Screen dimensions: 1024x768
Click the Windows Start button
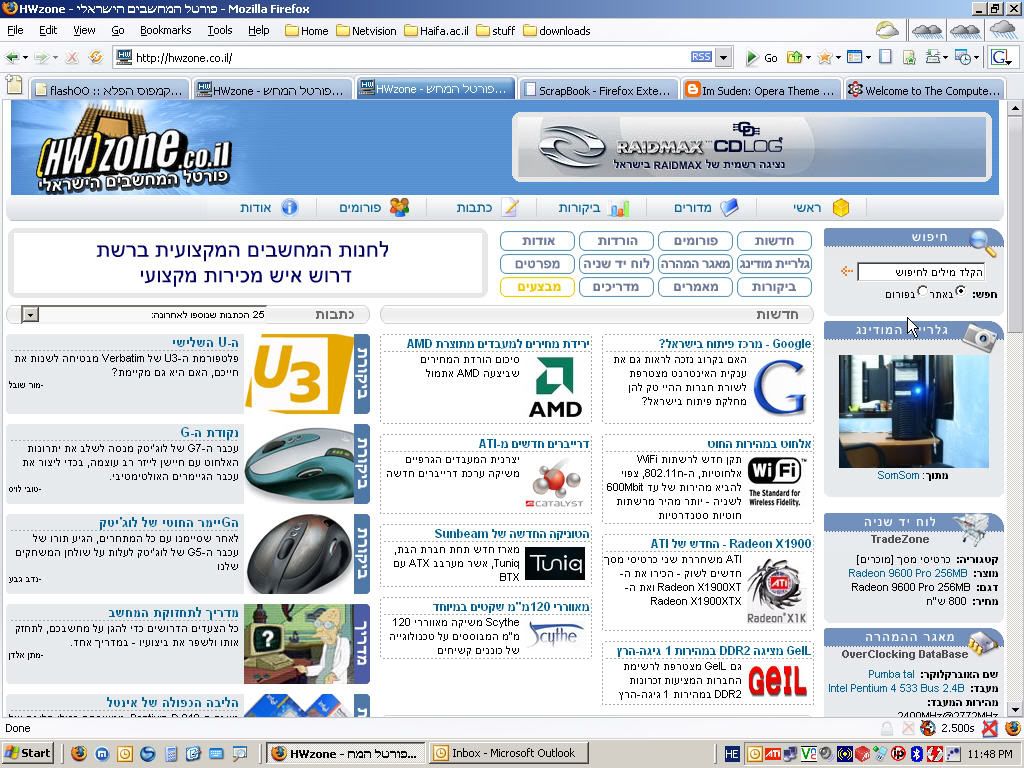coord(28,754)
